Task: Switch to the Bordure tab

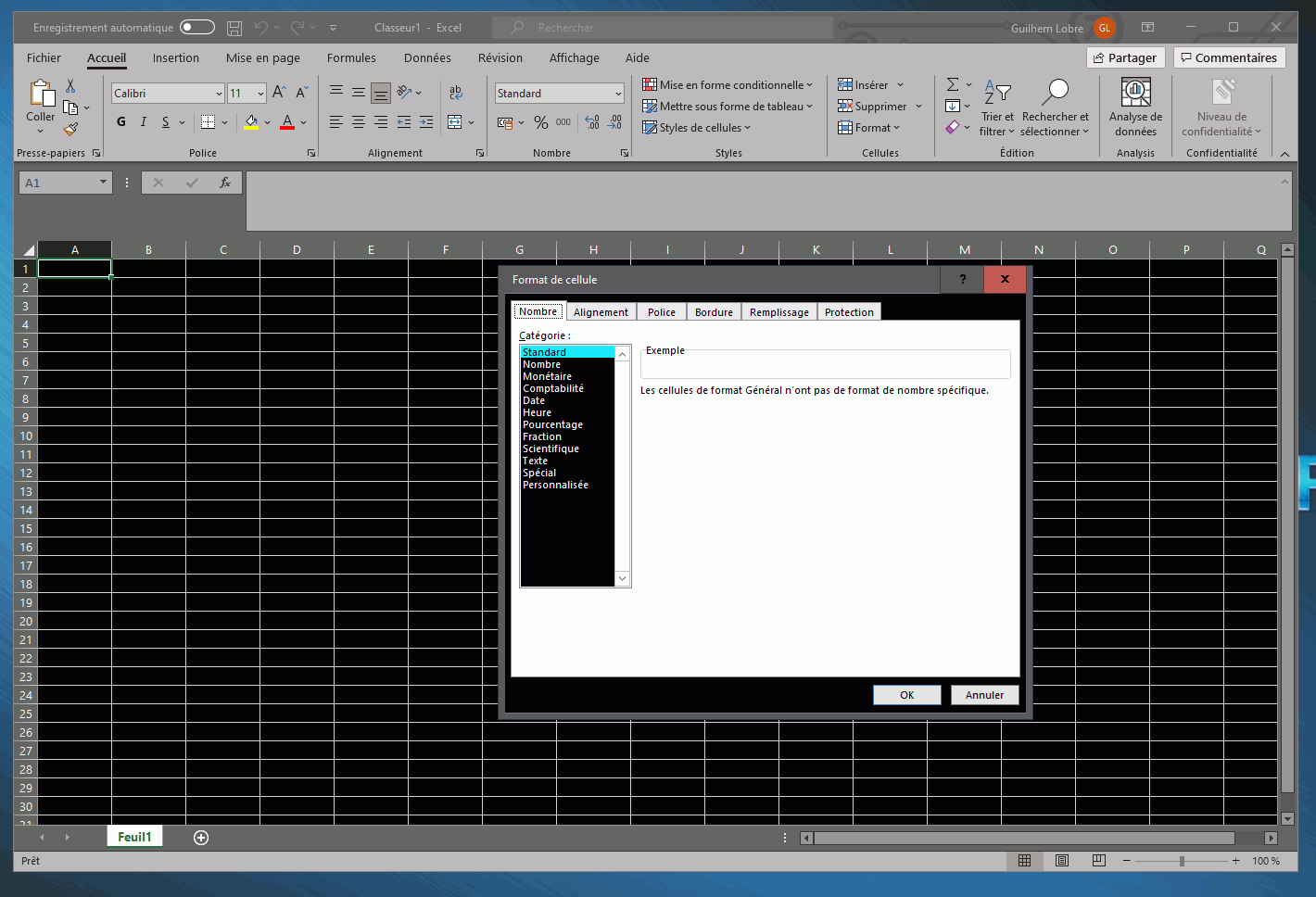Action: tap(714, 312)
